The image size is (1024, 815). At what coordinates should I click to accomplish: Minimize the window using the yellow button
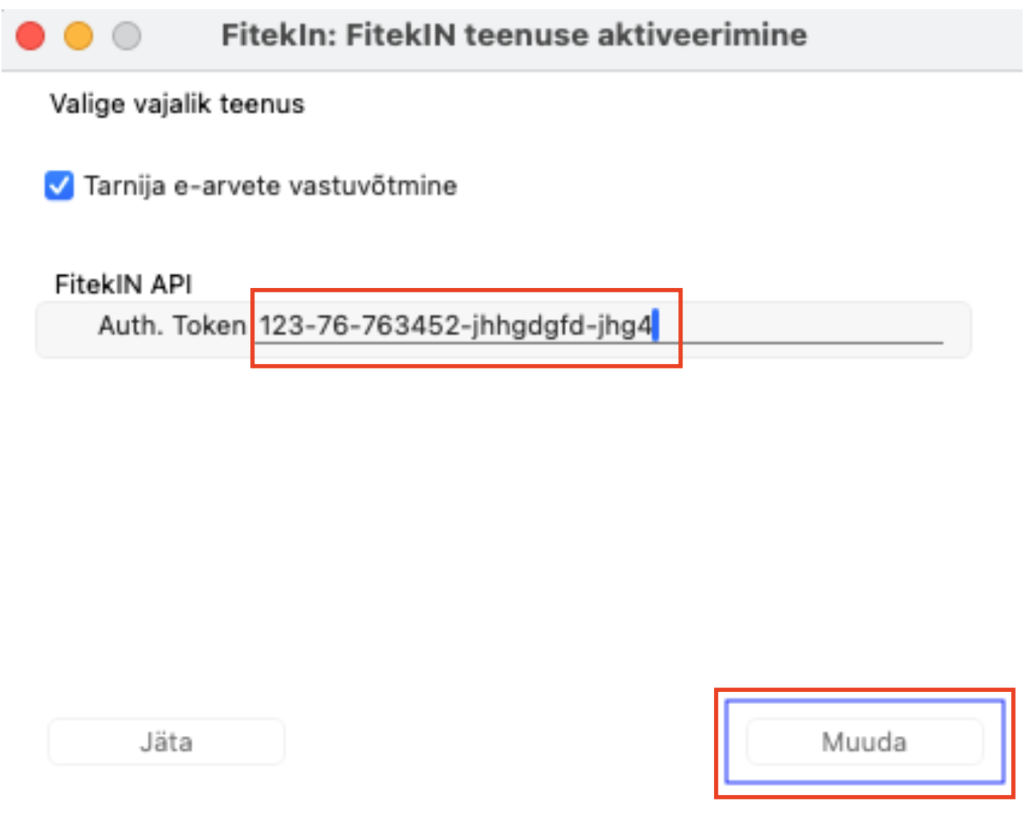click(x=78, y=37)
